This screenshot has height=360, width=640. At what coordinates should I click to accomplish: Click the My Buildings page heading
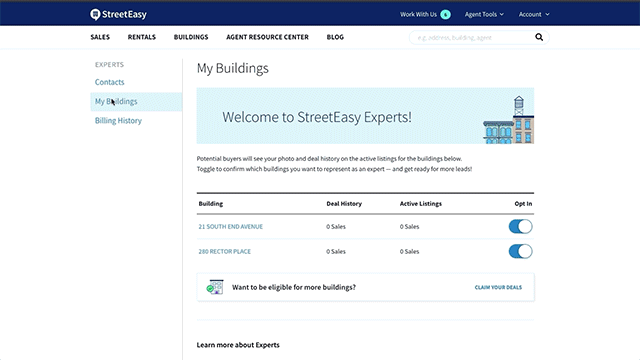pyautogui.click(x=233, y=68)
